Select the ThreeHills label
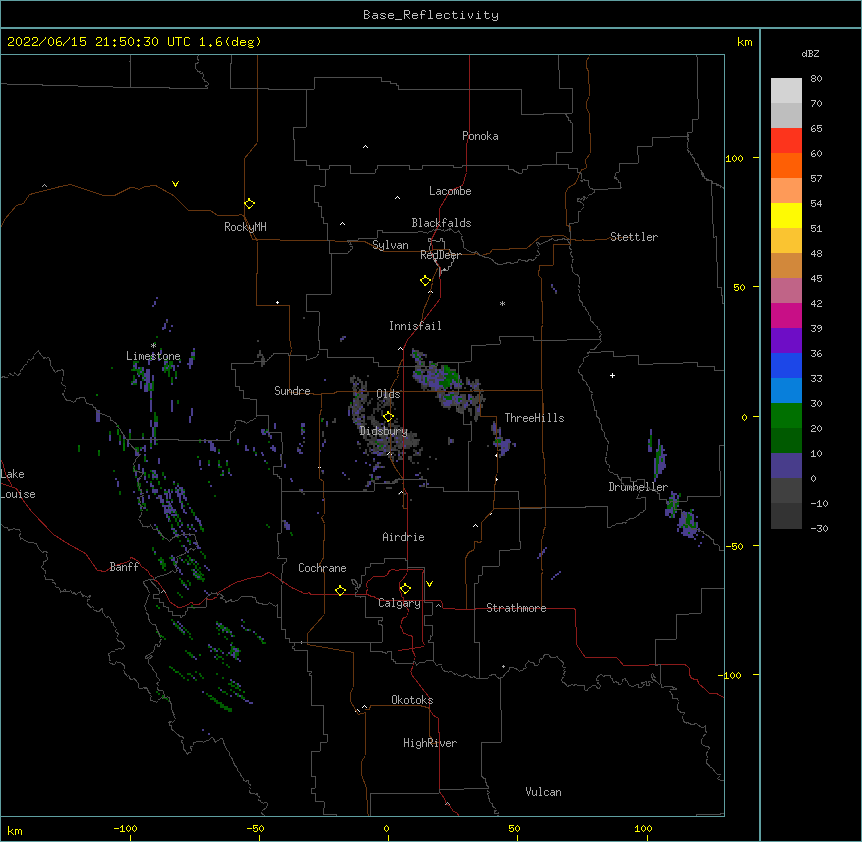The height and width of the screenshot is (842, 862). 534,418
